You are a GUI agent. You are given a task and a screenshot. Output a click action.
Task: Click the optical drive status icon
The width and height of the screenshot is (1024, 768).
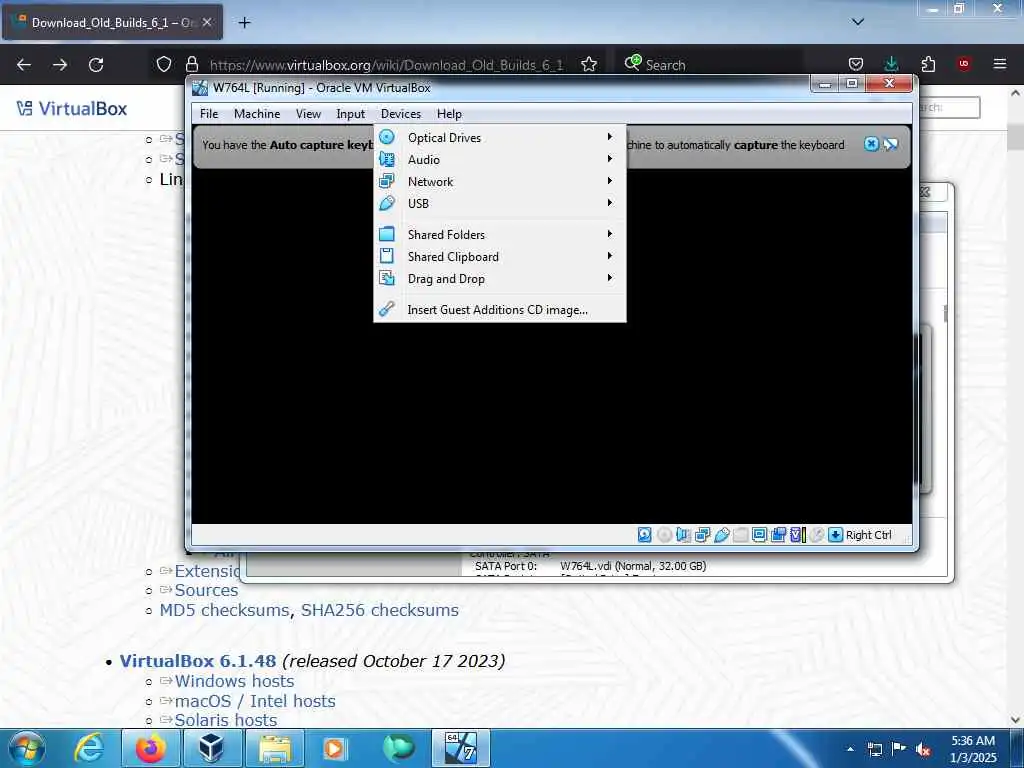[664, 535]
